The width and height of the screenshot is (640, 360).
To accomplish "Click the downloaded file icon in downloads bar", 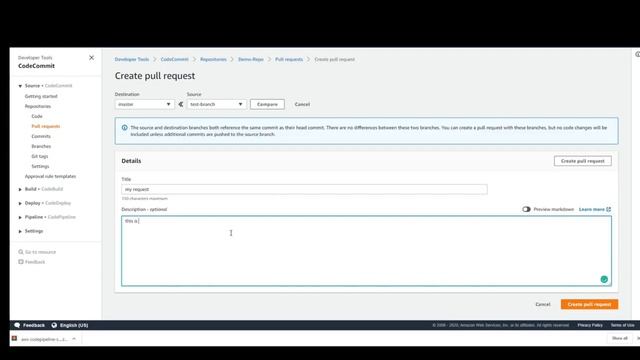I will coord(15,338).
